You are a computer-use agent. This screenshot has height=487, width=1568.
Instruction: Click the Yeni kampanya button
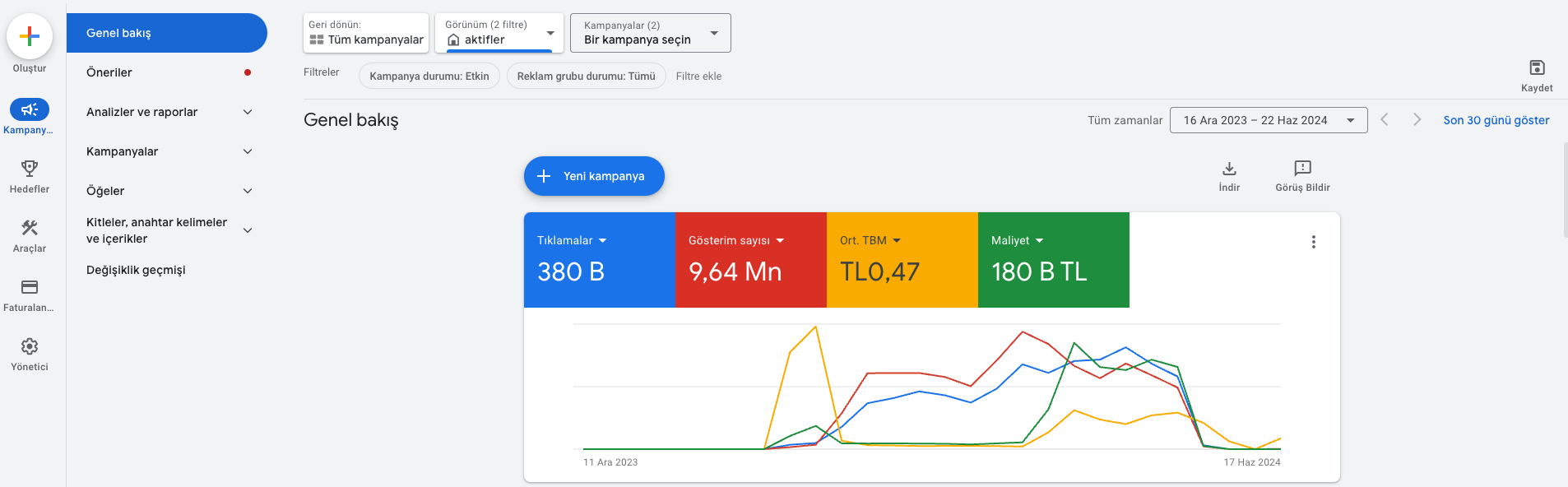594,176
